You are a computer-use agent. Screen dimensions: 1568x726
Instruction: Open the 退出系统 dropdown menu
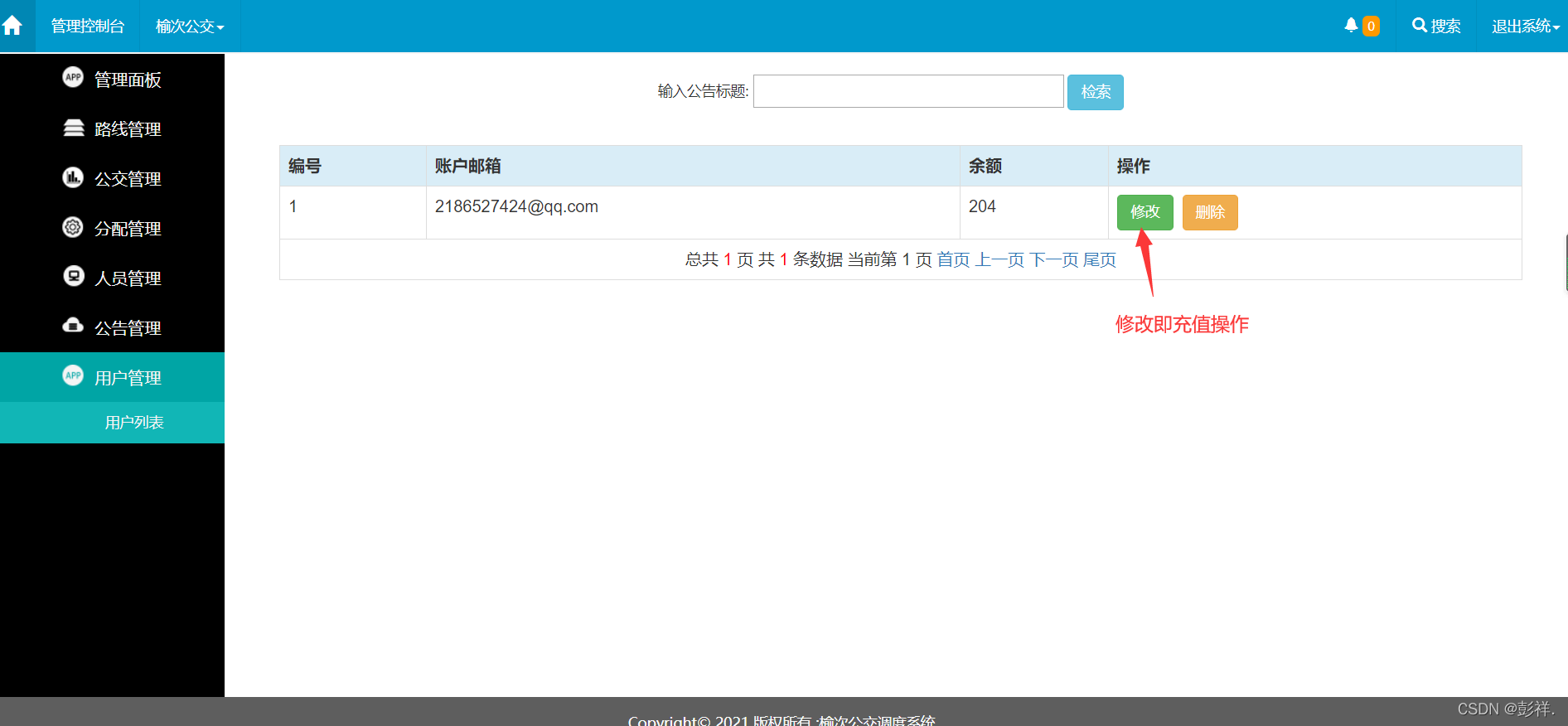tap(1525, 27)
